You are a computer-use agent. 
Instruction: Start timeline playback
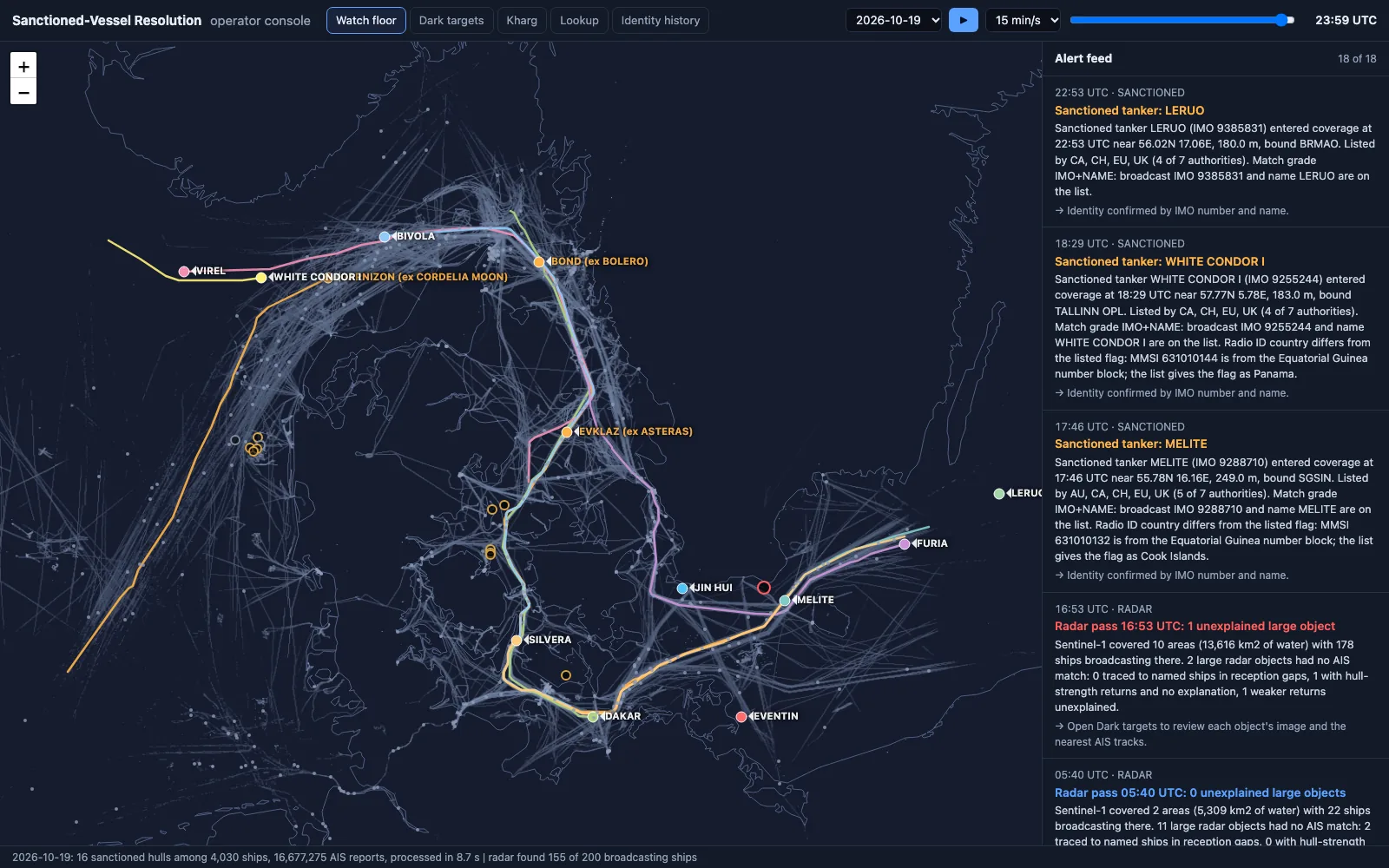[964, 20]
